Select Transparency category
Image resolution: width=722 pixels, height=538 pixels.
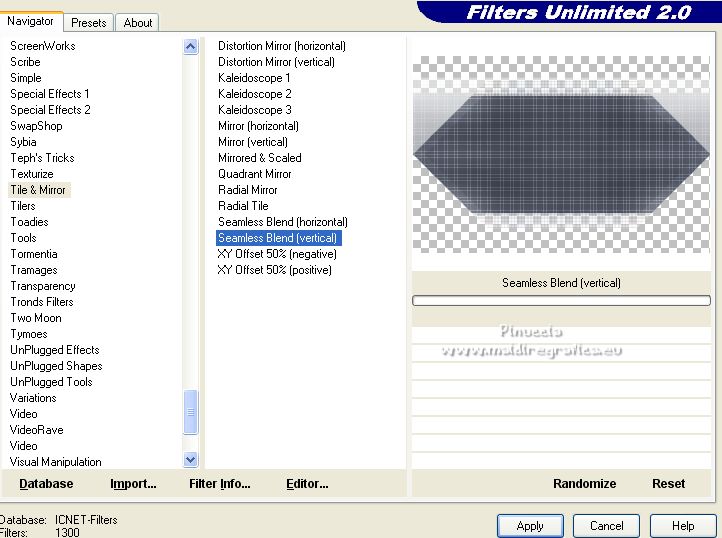click(43, 286)
